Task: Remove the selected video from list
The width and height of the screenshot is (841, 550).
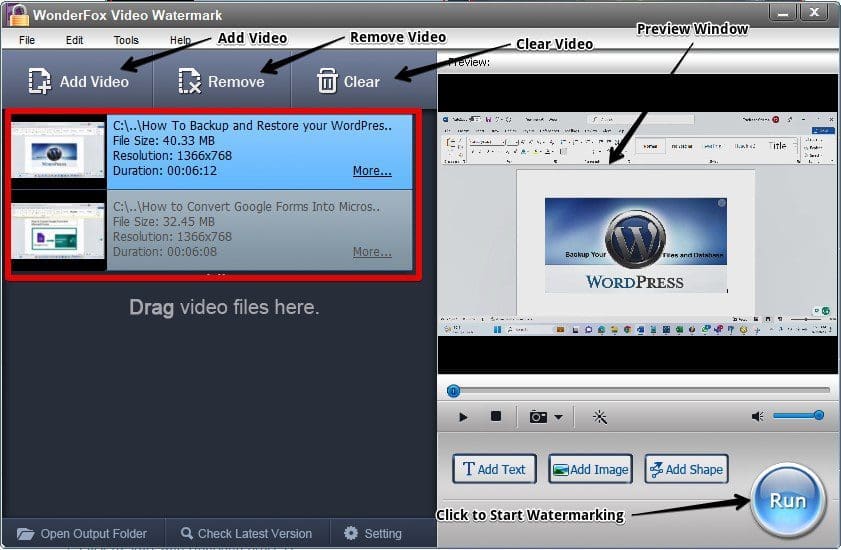Action: (x=222, y=82)
